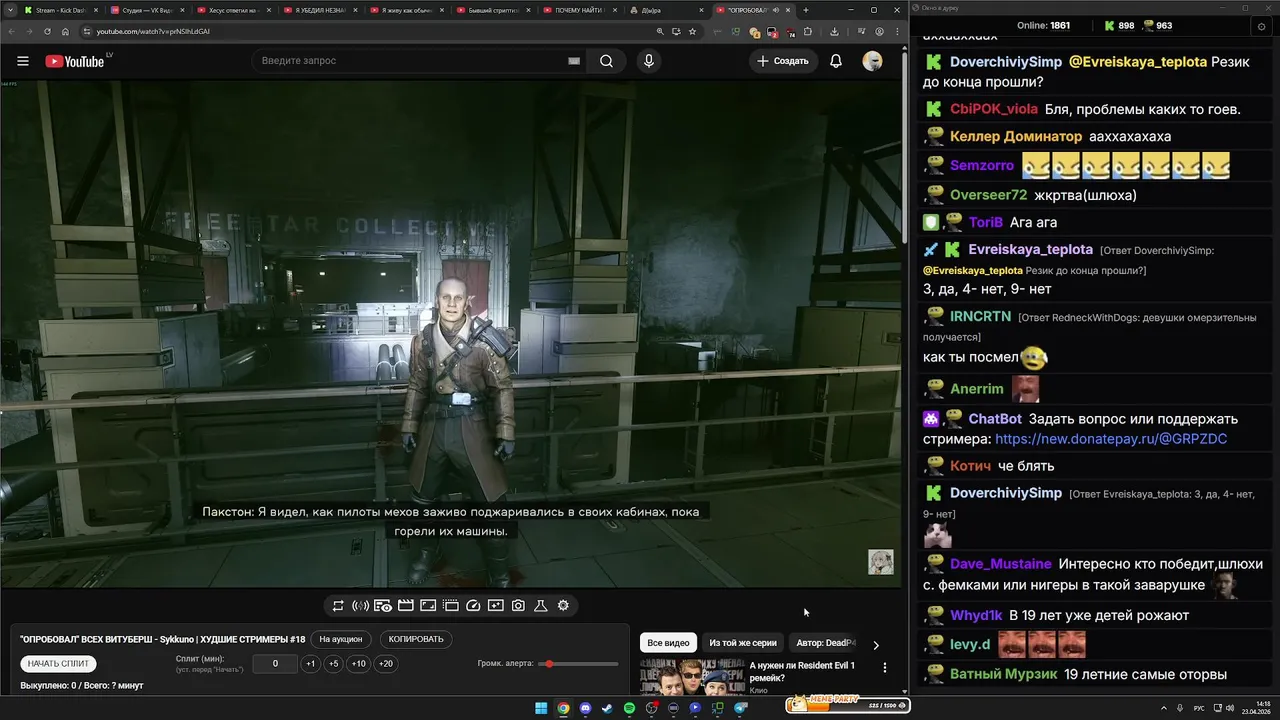Screen dimensions: 1280x720
Task: Open the YouTube hamburger guide menu
Action: point(23,61)
